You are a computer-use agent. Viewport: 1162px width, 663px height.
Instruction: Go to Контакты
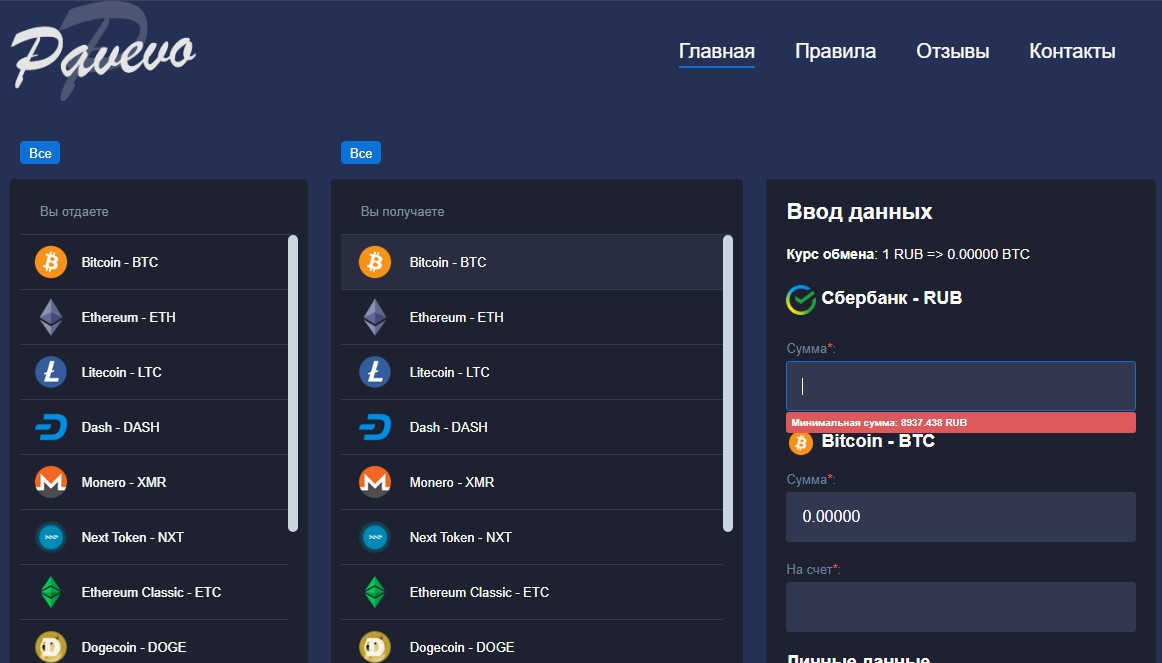coord(1071,50)
